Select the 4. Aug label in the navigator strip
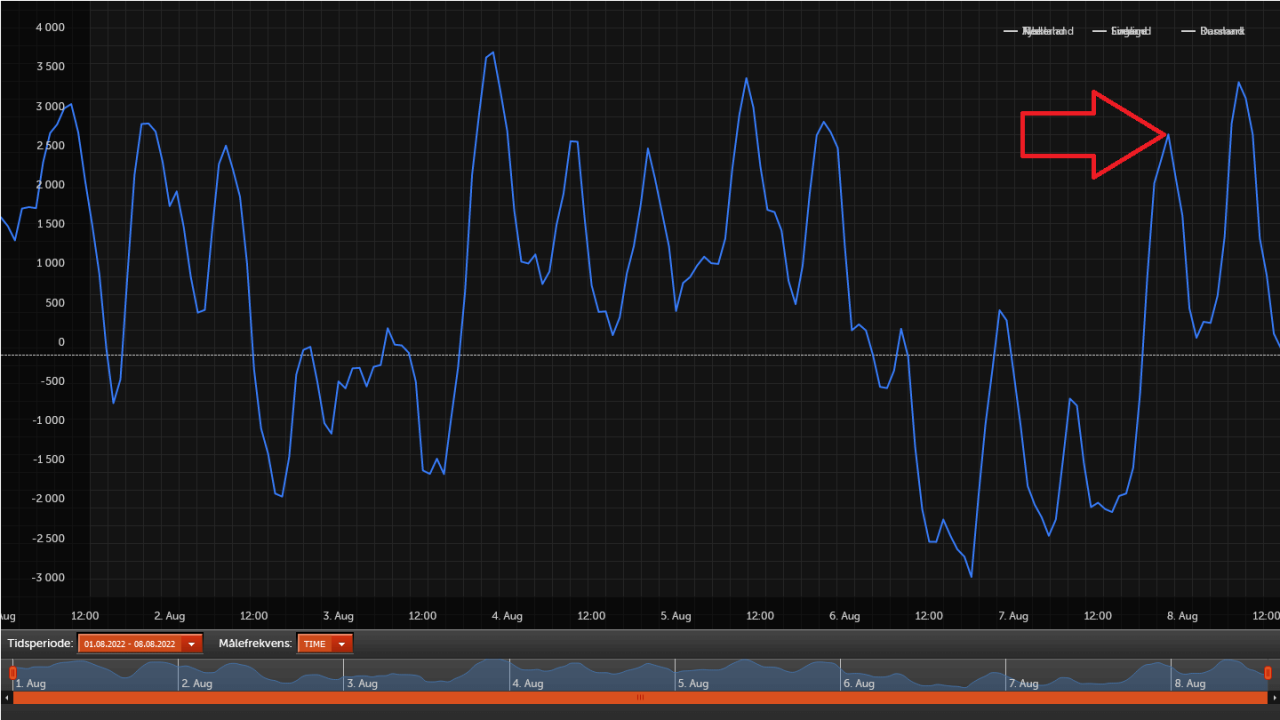The width and height of the screenshot is (1280, 720). pos(528,684)
